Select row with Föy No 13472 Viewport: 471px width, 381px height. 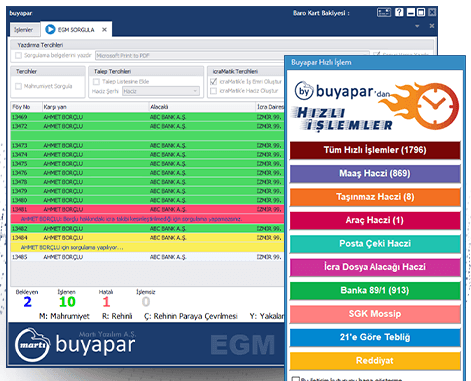(147, 126)
